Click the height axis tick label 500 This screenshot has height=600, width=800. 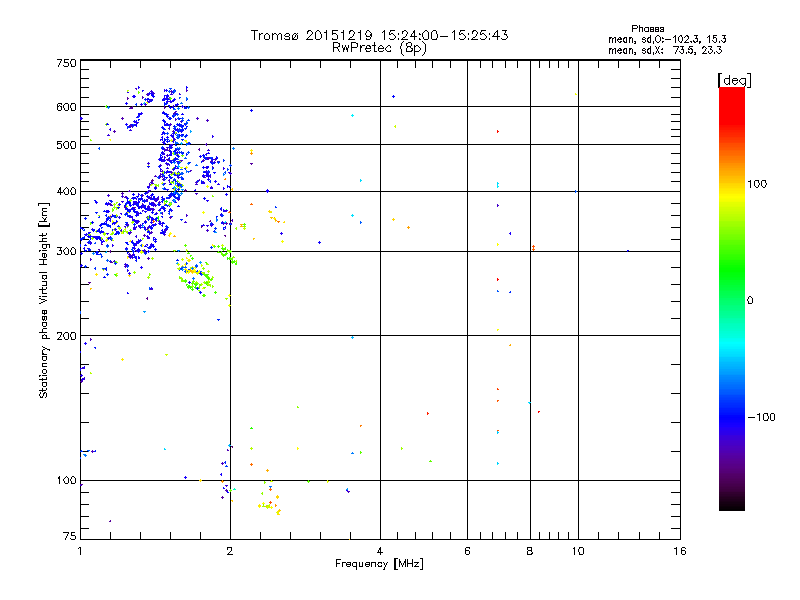tap(66, 145)
